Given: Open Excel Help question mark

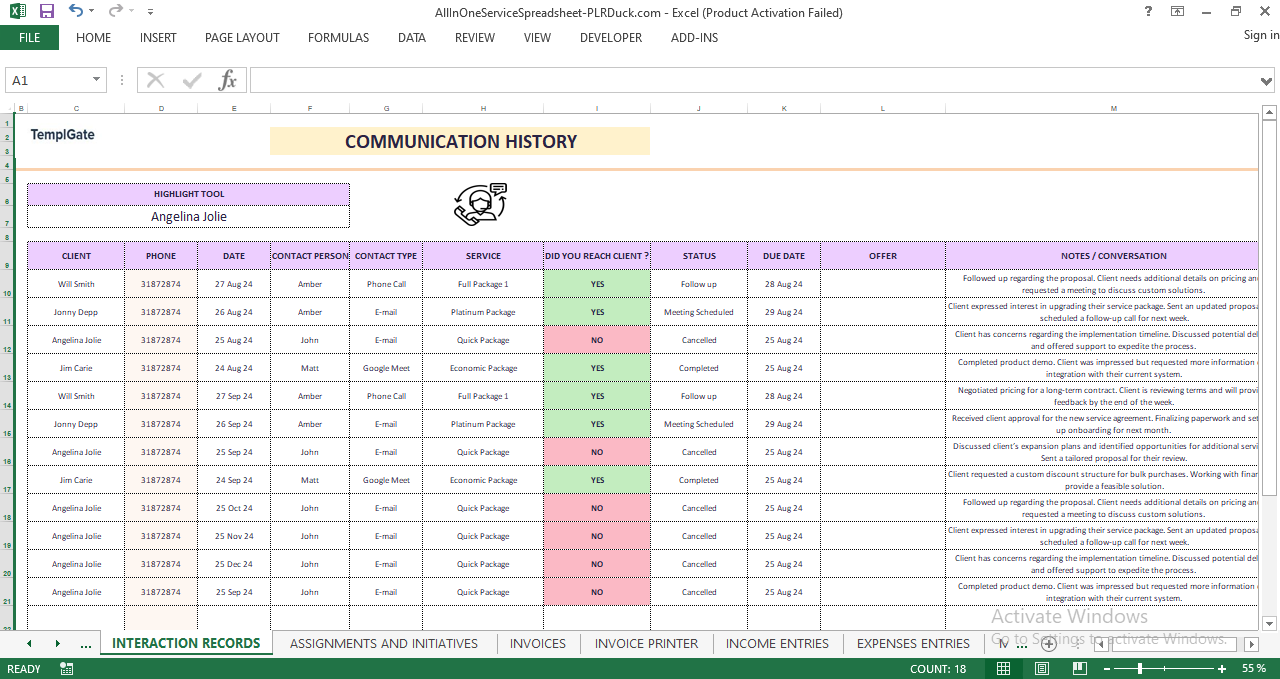Looking at the screenshot, I should (x=1147, y=12).
